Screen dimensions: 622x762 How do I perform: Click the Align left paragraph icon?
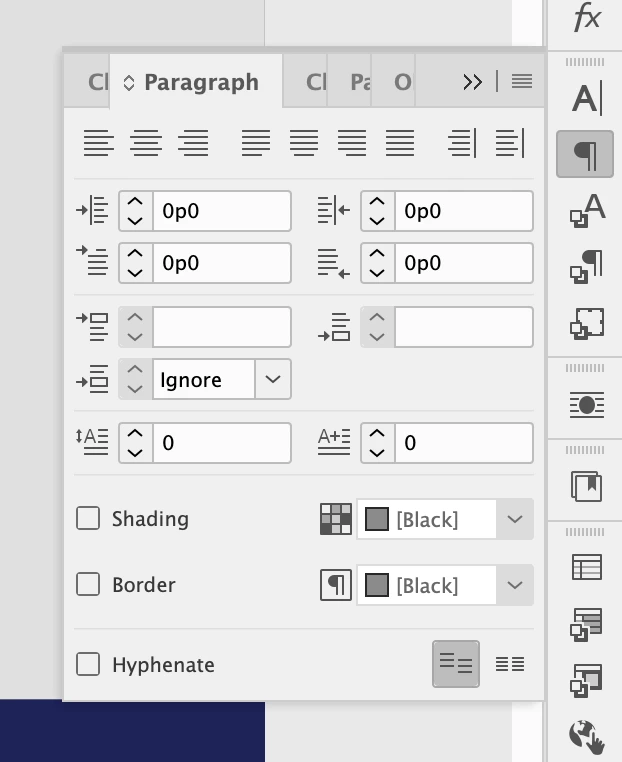point(98,143)
